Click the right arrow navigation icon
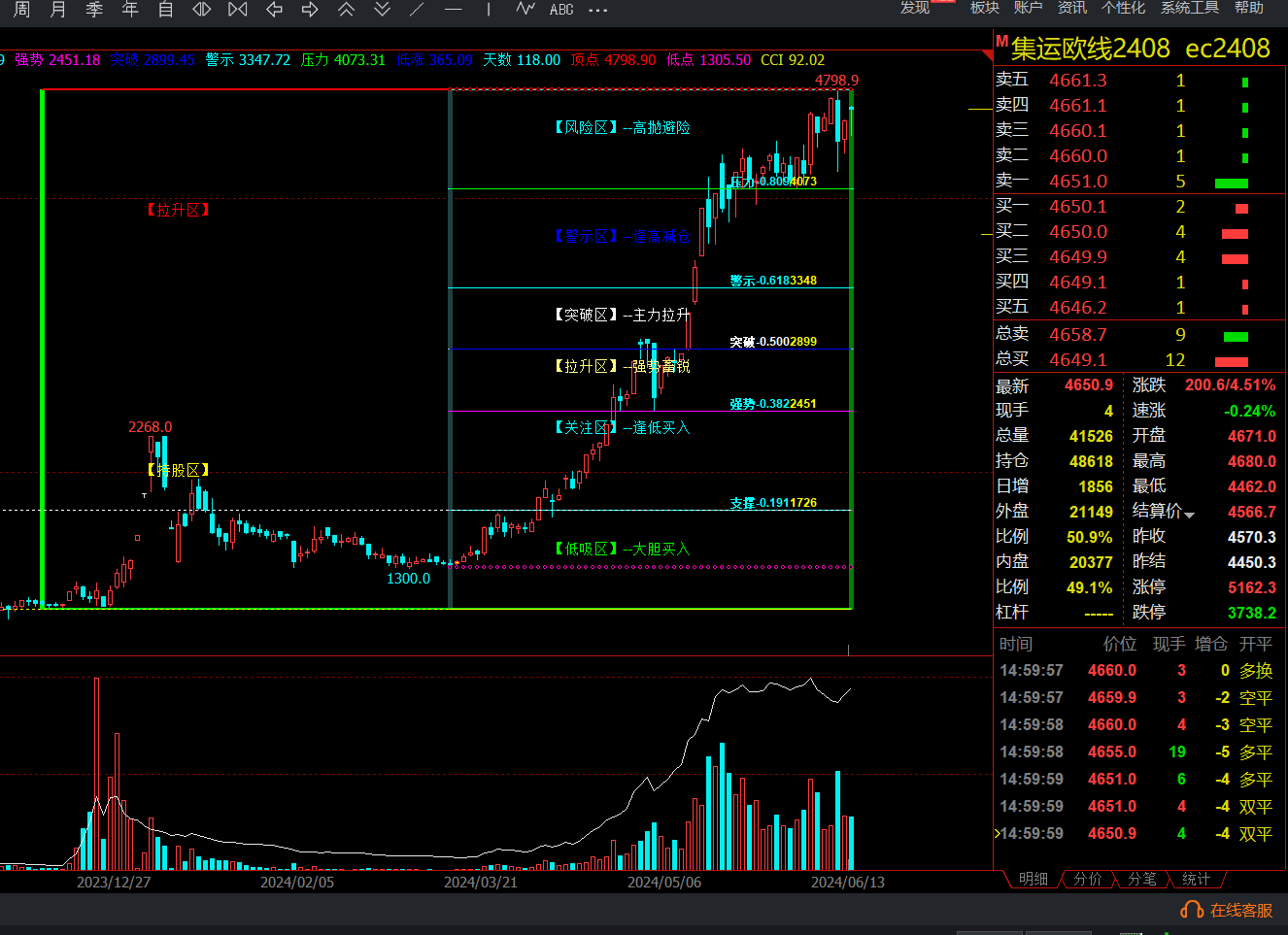This screenshot has width=1288, height=935. (311, 9)
